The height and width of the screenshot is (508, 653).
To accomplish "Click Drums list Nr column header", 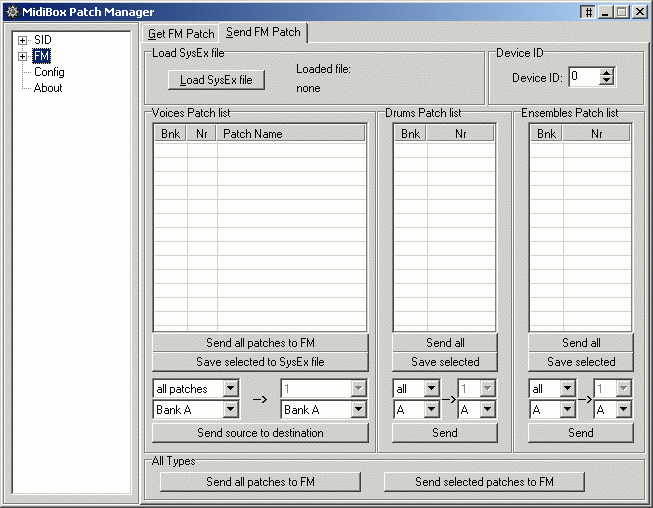I will tap(460, 134).
